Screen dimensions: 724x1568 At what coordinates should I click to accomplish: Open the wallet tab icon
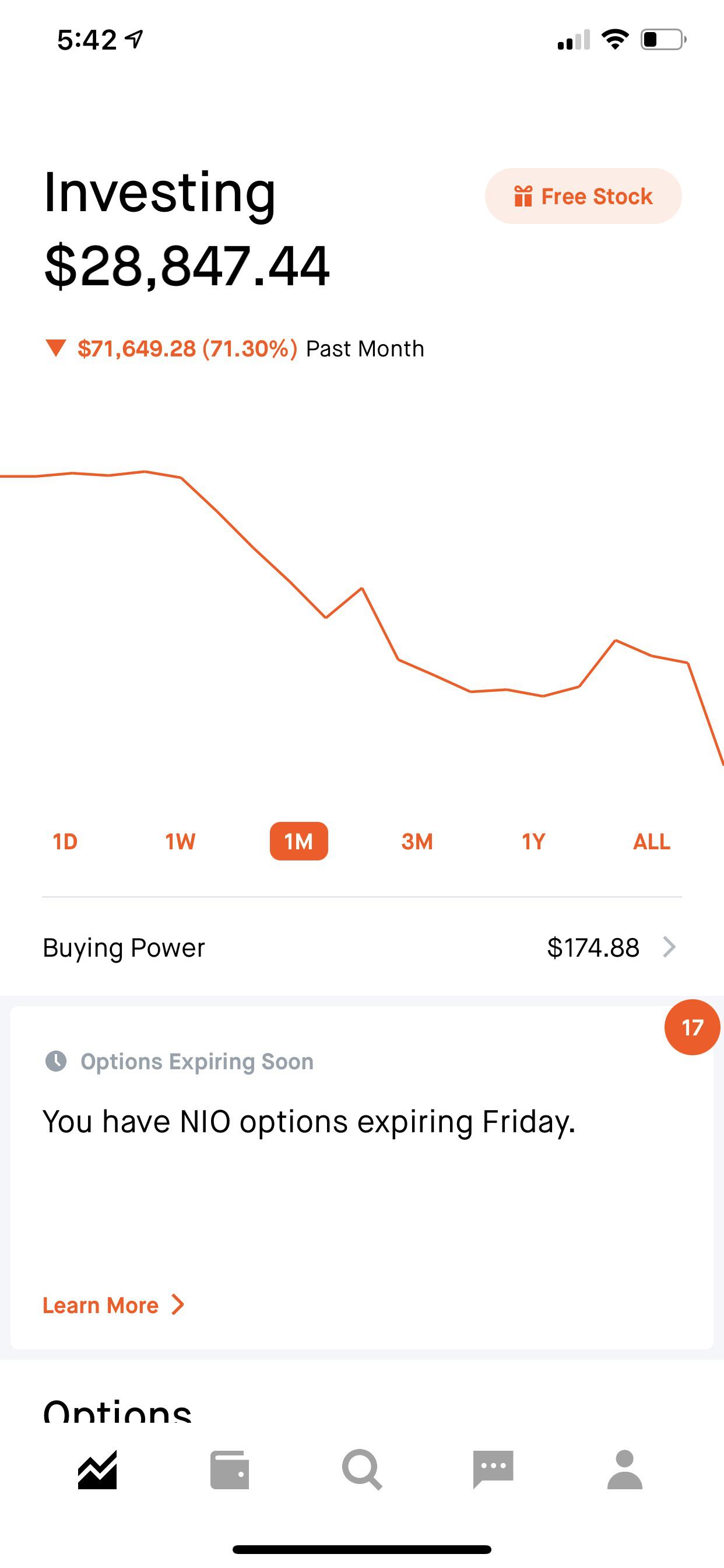pyautogui.click(x=229, y=1470)
